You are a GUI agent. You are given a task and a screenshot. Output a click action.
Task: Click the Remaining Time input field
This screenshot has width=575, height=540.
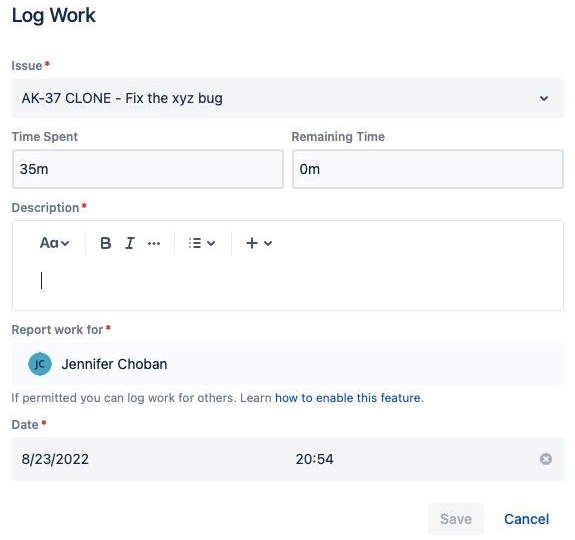(428, 169)
